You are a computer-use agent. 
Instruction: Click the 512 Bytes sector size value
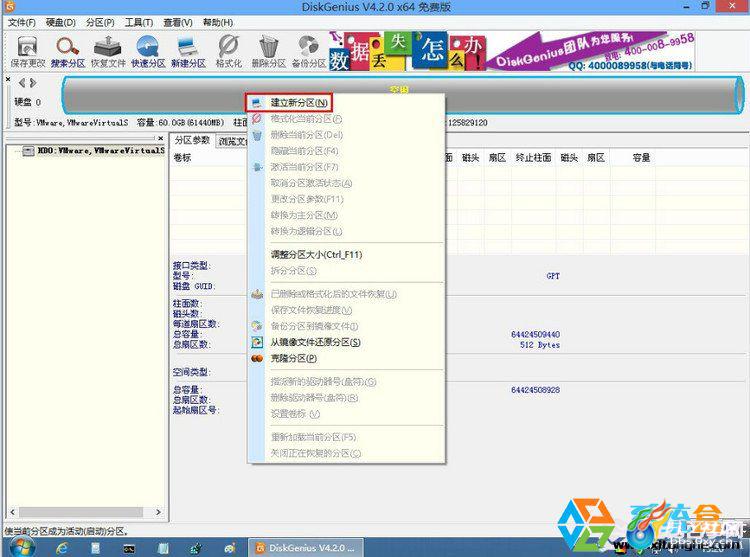tap(540, 345)
